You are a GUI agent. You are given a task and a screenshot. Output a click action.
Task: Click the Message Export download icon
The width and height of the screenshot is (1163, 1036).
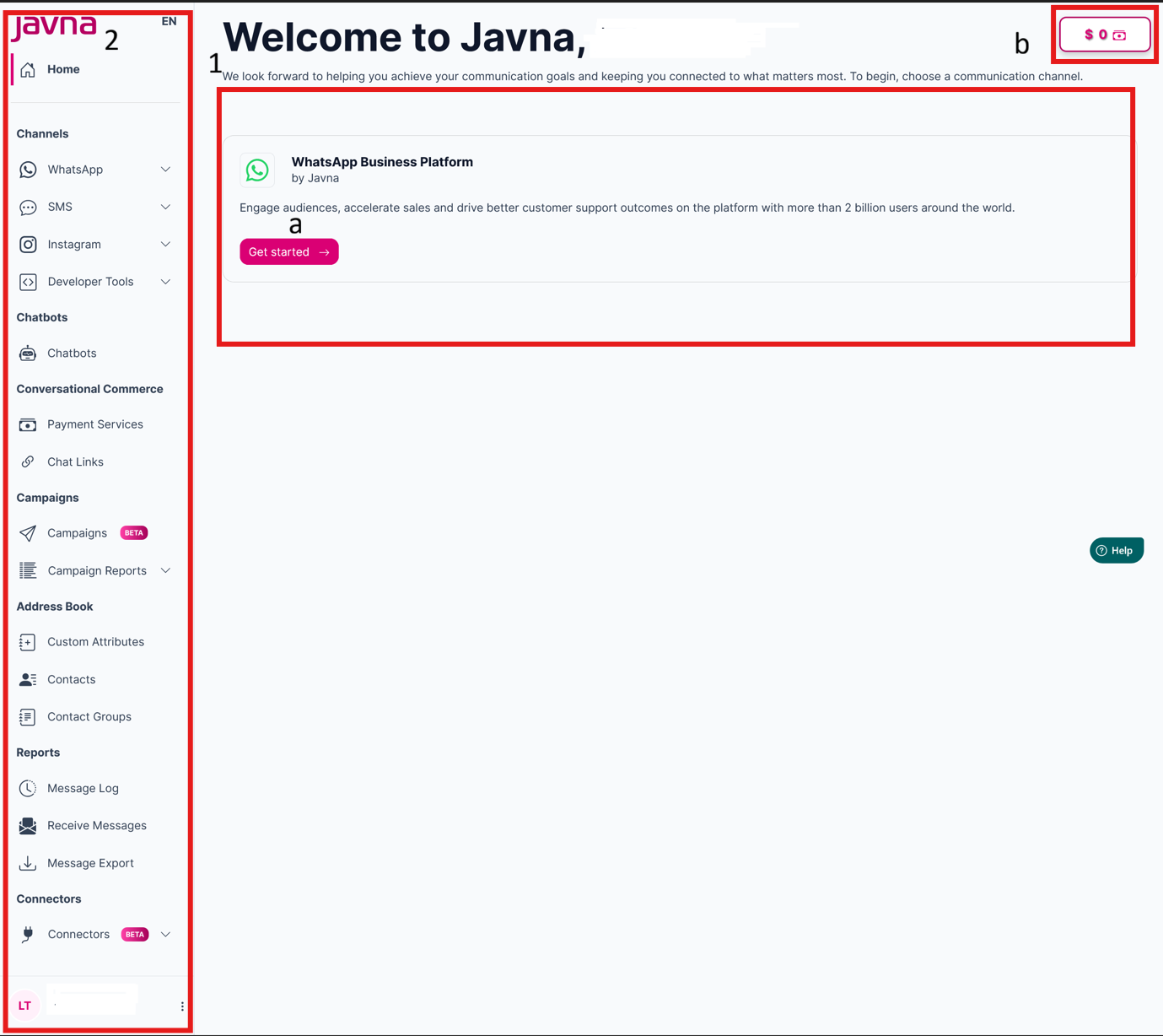point(28,863)
